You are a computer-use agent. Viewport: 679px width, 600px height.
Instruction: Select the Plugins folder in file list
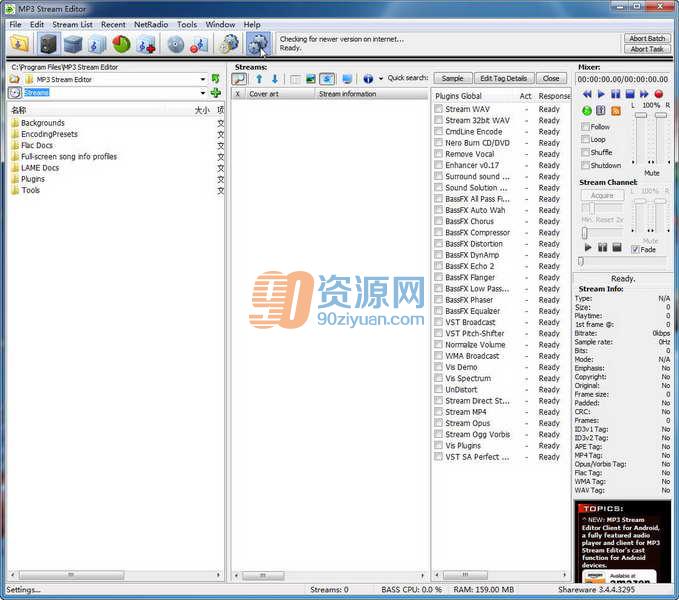coord(33,179)
